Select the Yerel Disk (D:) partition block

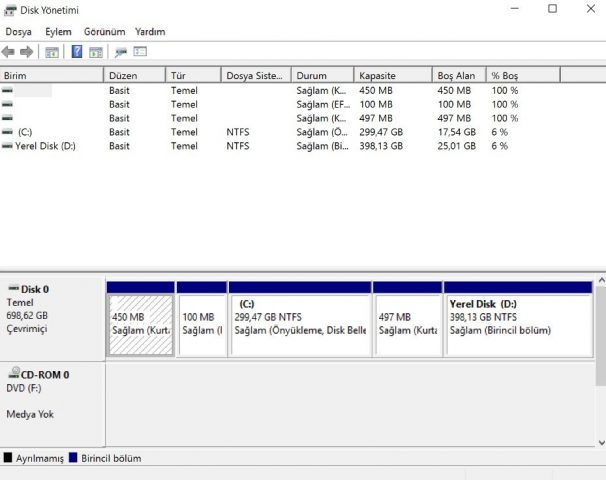tap(518, 320)
